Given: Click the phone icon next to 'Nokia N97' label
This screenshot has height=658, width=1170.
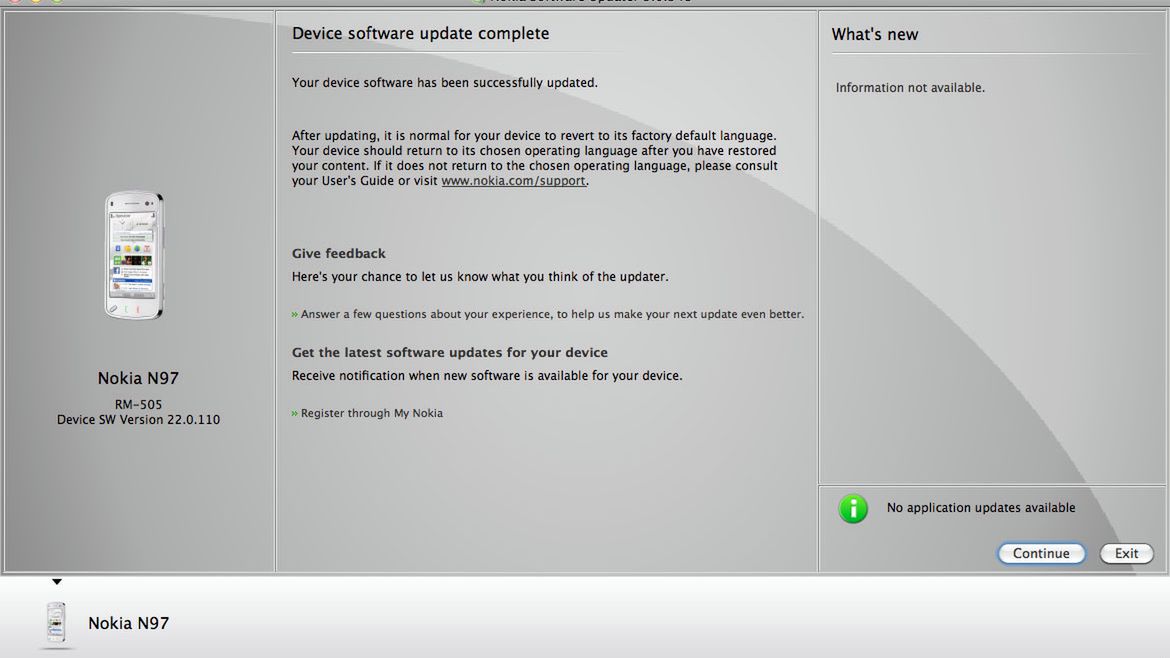Looking at the screenshot, I should [x=56, y=622].
